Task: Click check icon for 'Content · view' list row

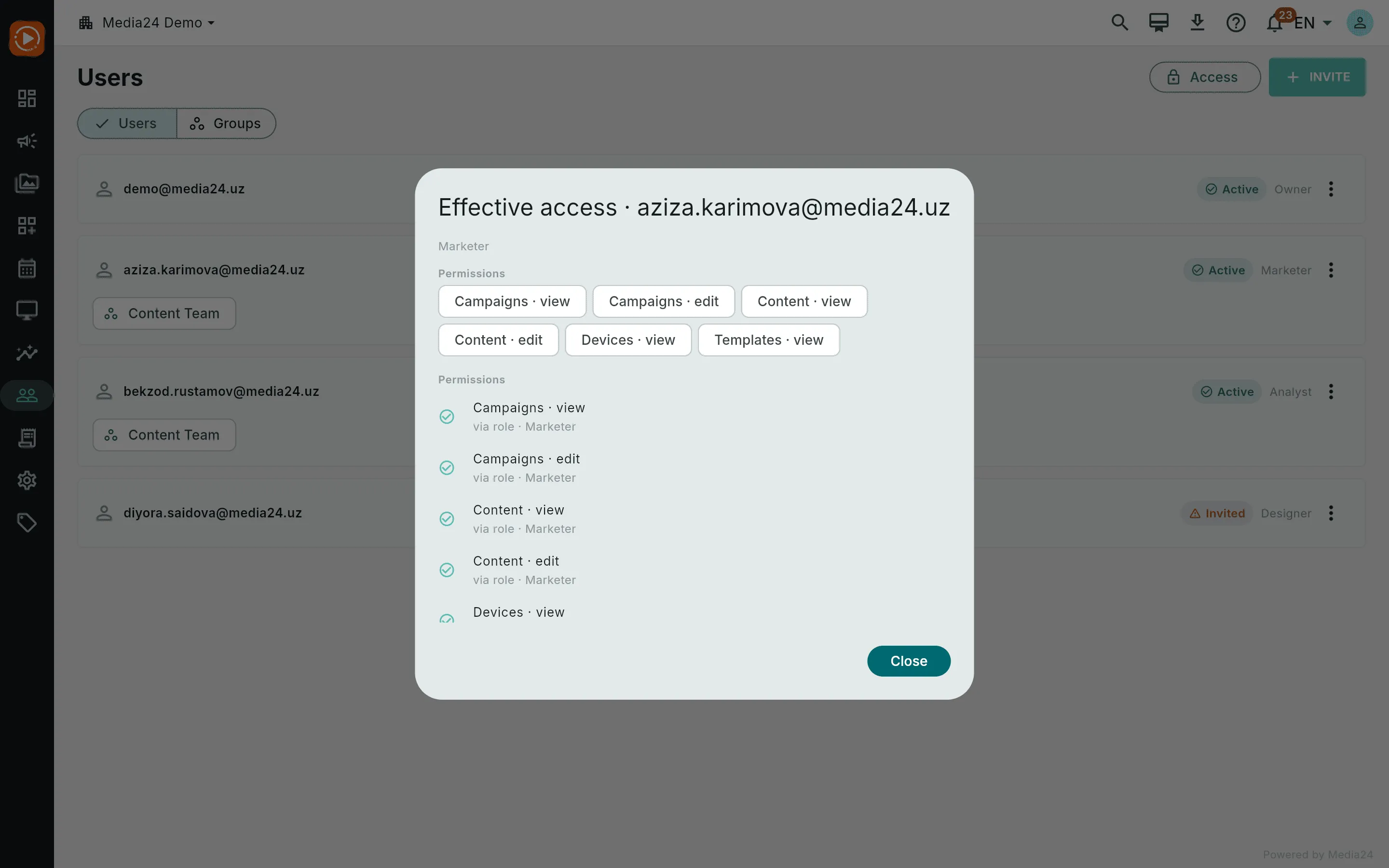Action: [x=447, y=518]
